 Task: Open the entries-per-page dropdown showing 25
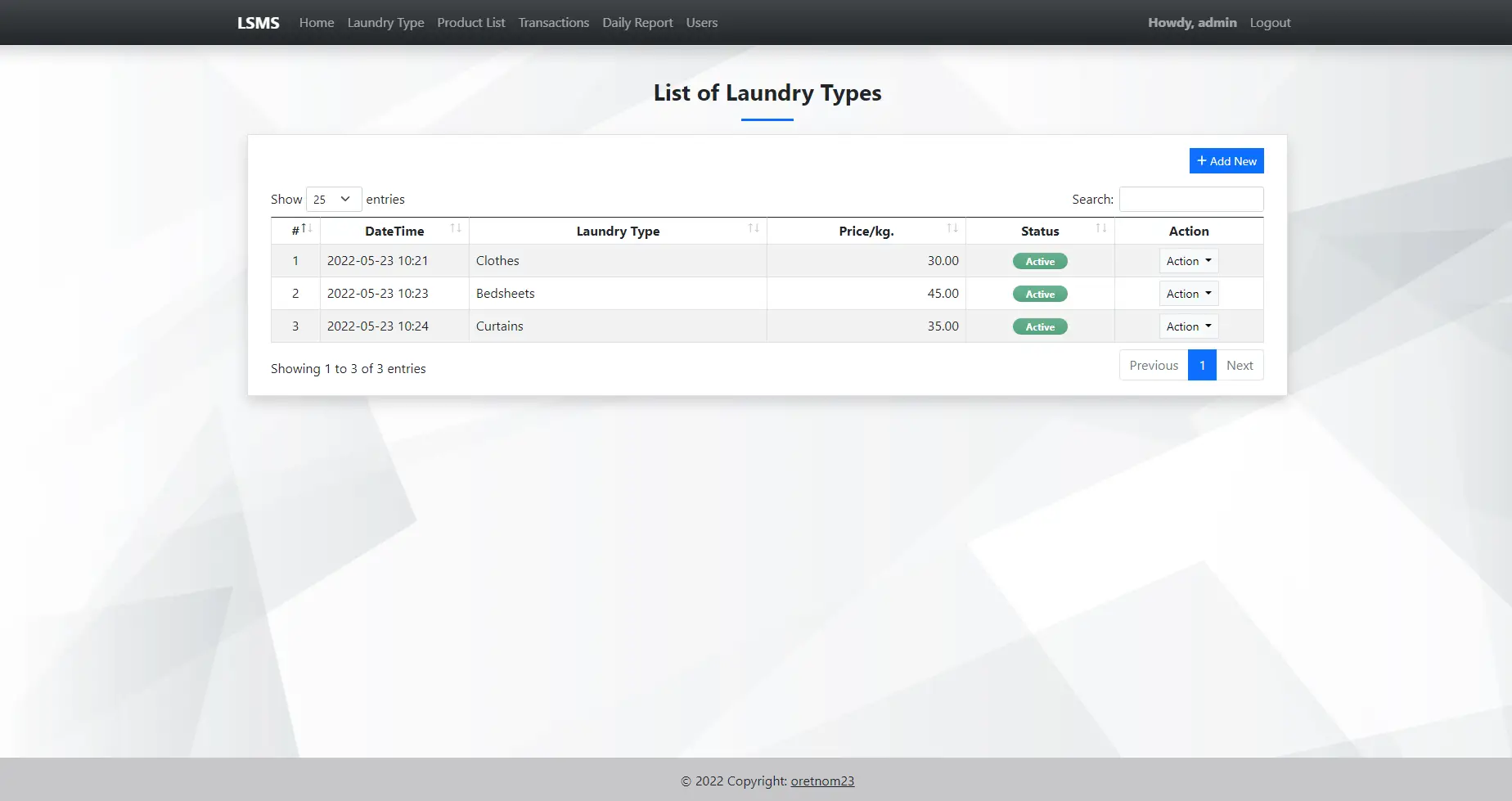coord(334,200)
